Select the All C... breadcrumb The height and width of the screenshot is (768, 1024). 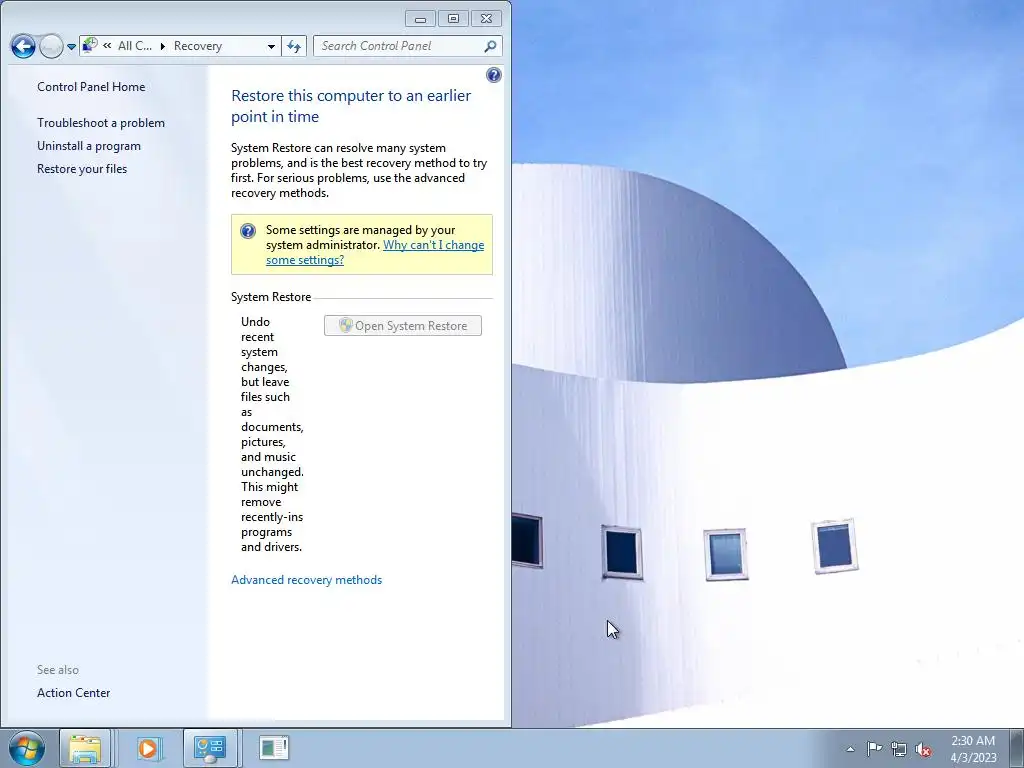[135, 46]
